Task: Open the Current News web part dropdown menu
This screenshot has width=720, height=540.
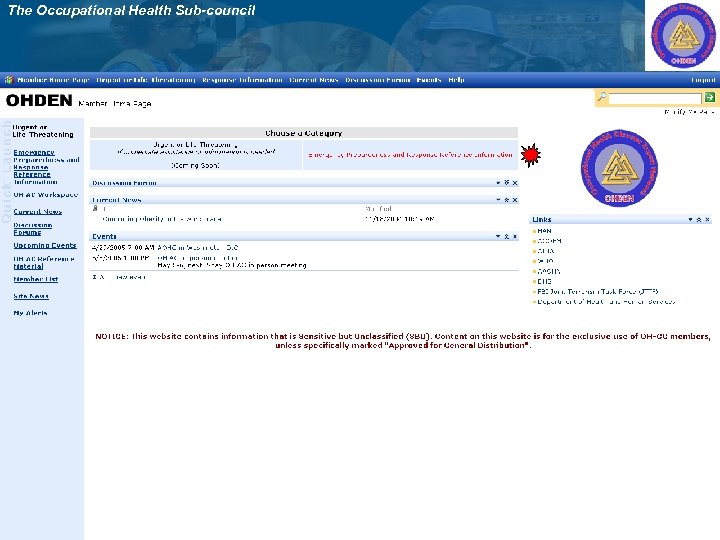Action: click(498, 200)
